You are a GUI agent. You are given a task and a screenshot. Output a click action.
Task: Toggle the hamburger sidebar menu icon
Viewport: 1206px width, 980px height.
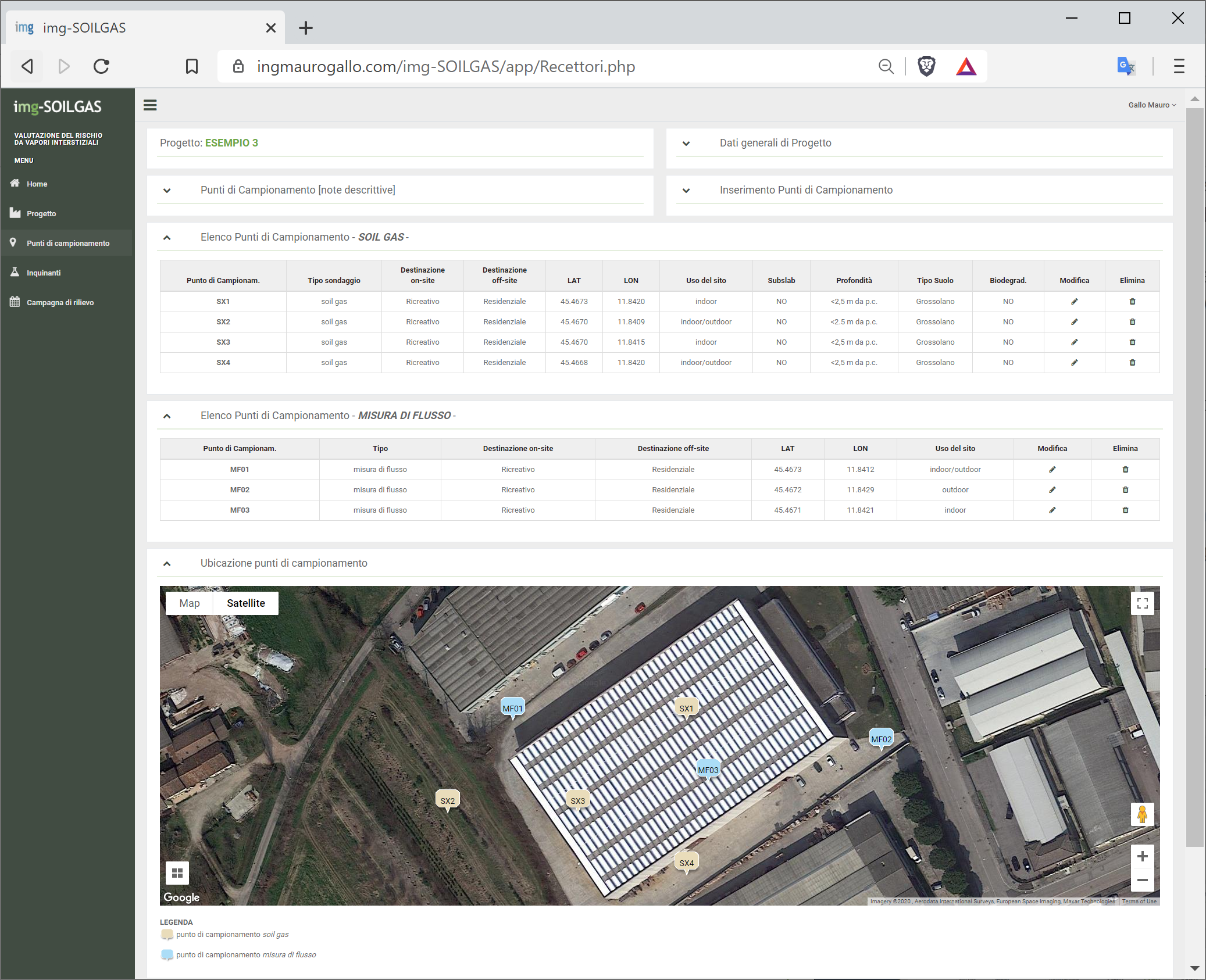tap(150, 105)
